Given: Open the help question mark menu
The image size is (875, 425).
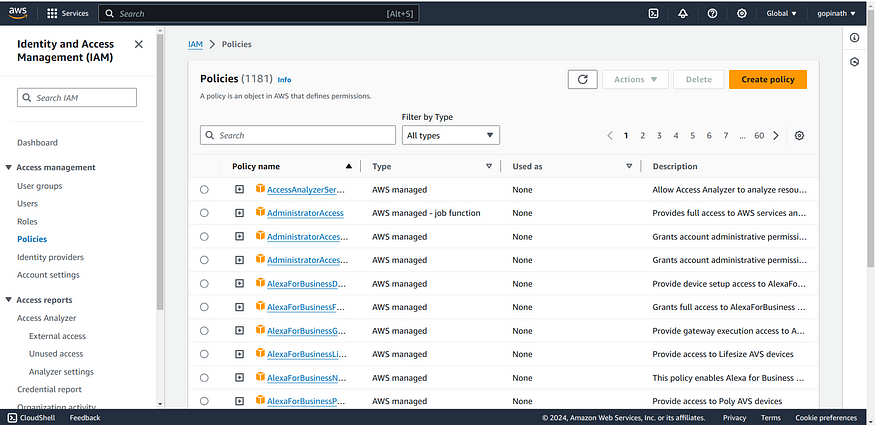Looking at the screenshot, I should (712, 13).
